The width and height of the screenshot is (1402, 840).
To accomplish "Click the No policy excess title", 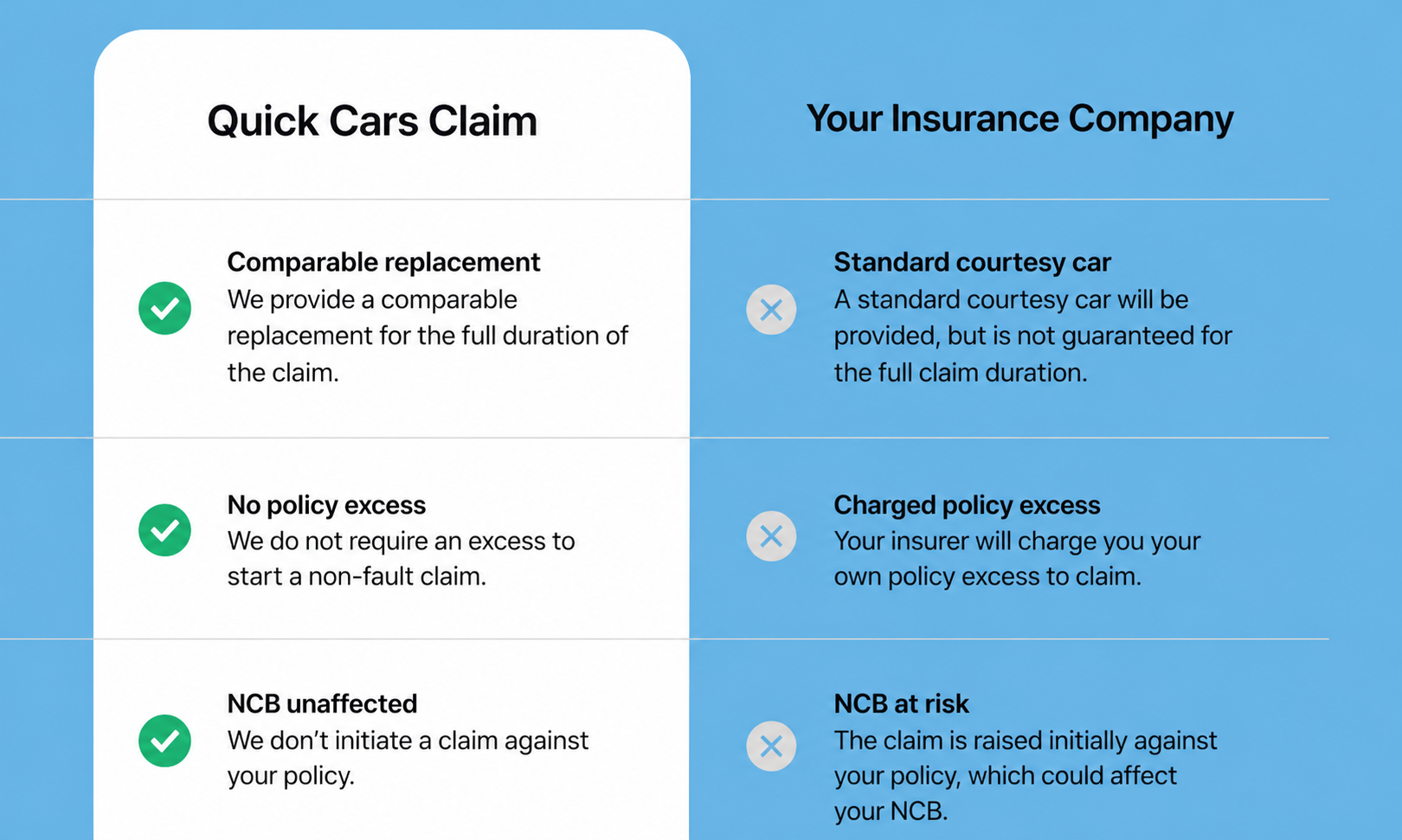I will tap(326, 504).
